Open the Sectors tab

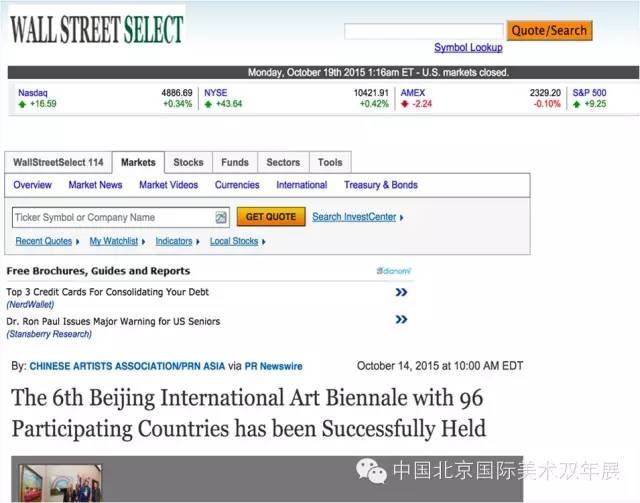pyautogui.click(x=283, y=162)
